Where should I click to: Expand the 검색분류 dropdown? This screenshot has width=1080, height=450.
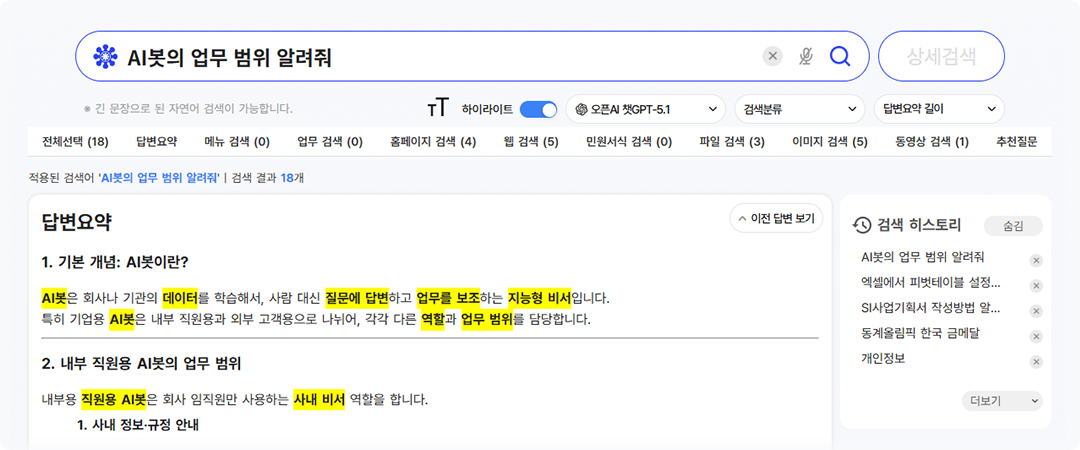799,108
